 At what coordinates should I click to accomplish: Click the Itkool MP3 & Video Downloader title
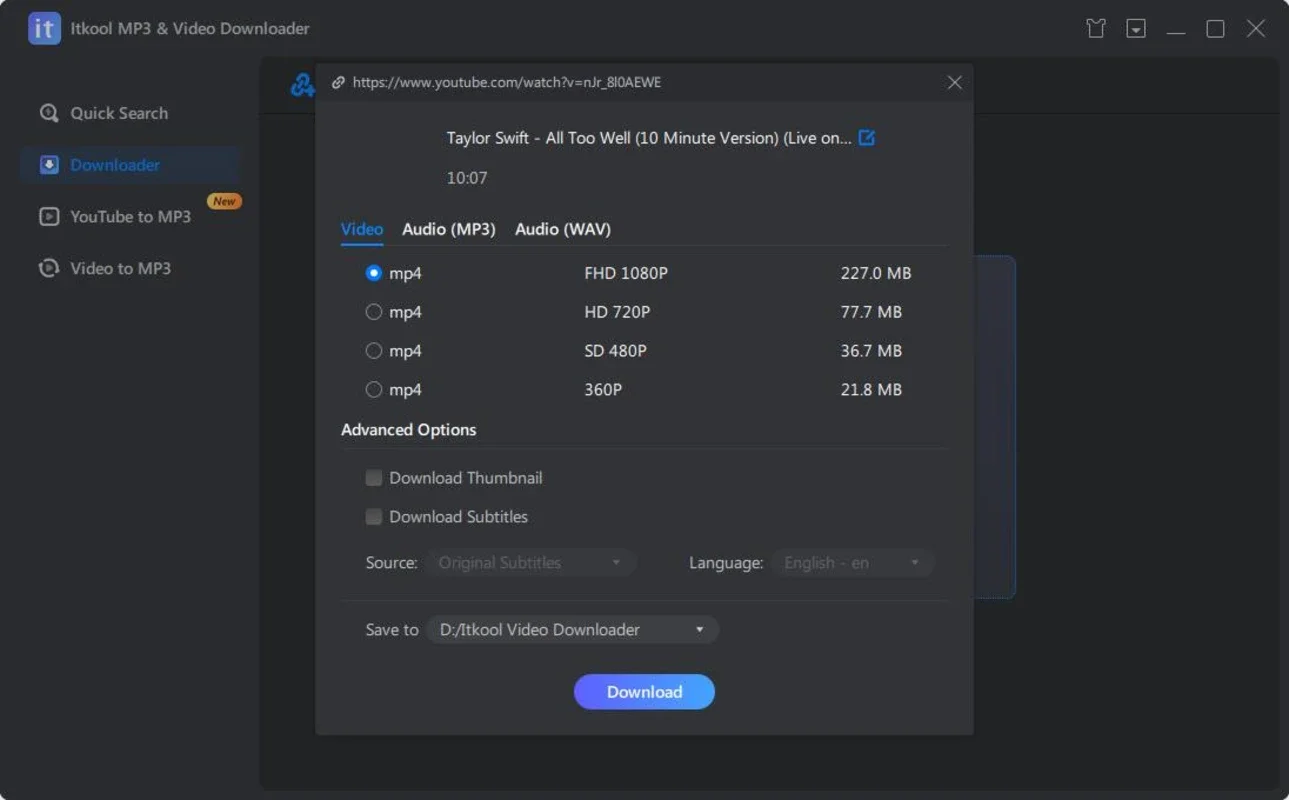[190, 29]
